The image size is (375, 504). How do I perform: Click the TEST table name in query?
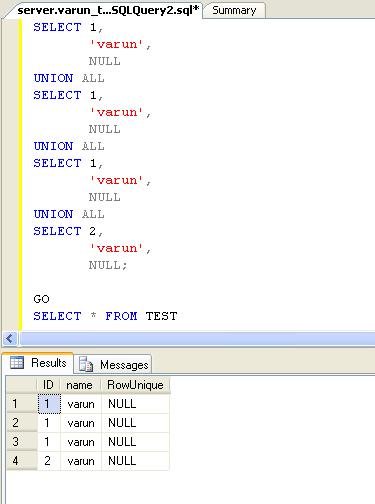tap(161, 316)
